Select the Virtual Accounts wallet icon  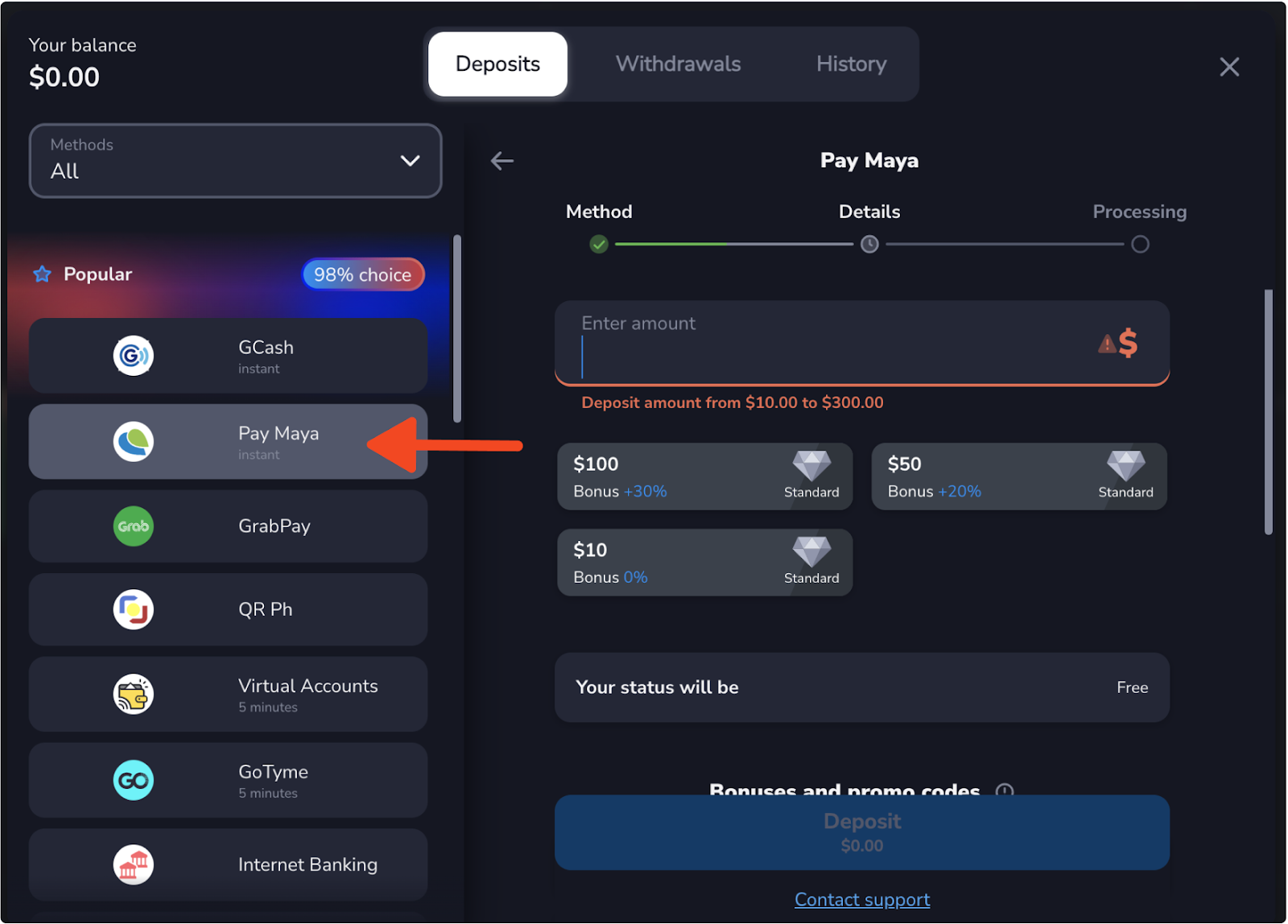(x=133, y=694)
